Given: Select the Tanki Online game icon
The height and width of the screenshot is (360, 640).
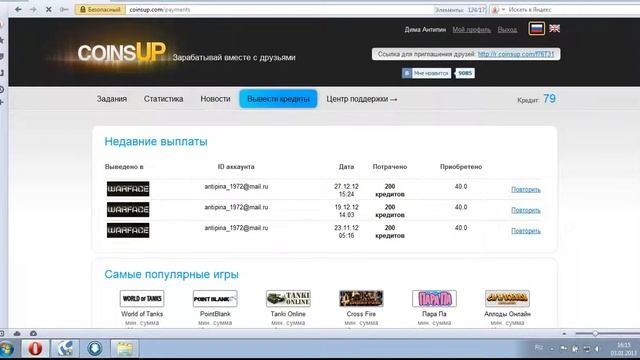Looking at the screenshot, I should click(x=288, y=299).
